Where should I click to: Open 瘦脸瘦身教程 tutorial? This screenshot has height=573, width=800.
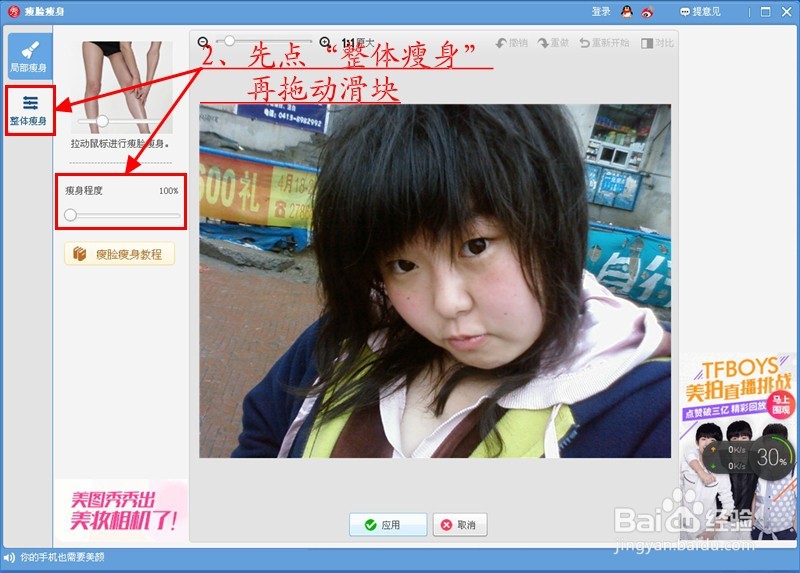(119, 254)
